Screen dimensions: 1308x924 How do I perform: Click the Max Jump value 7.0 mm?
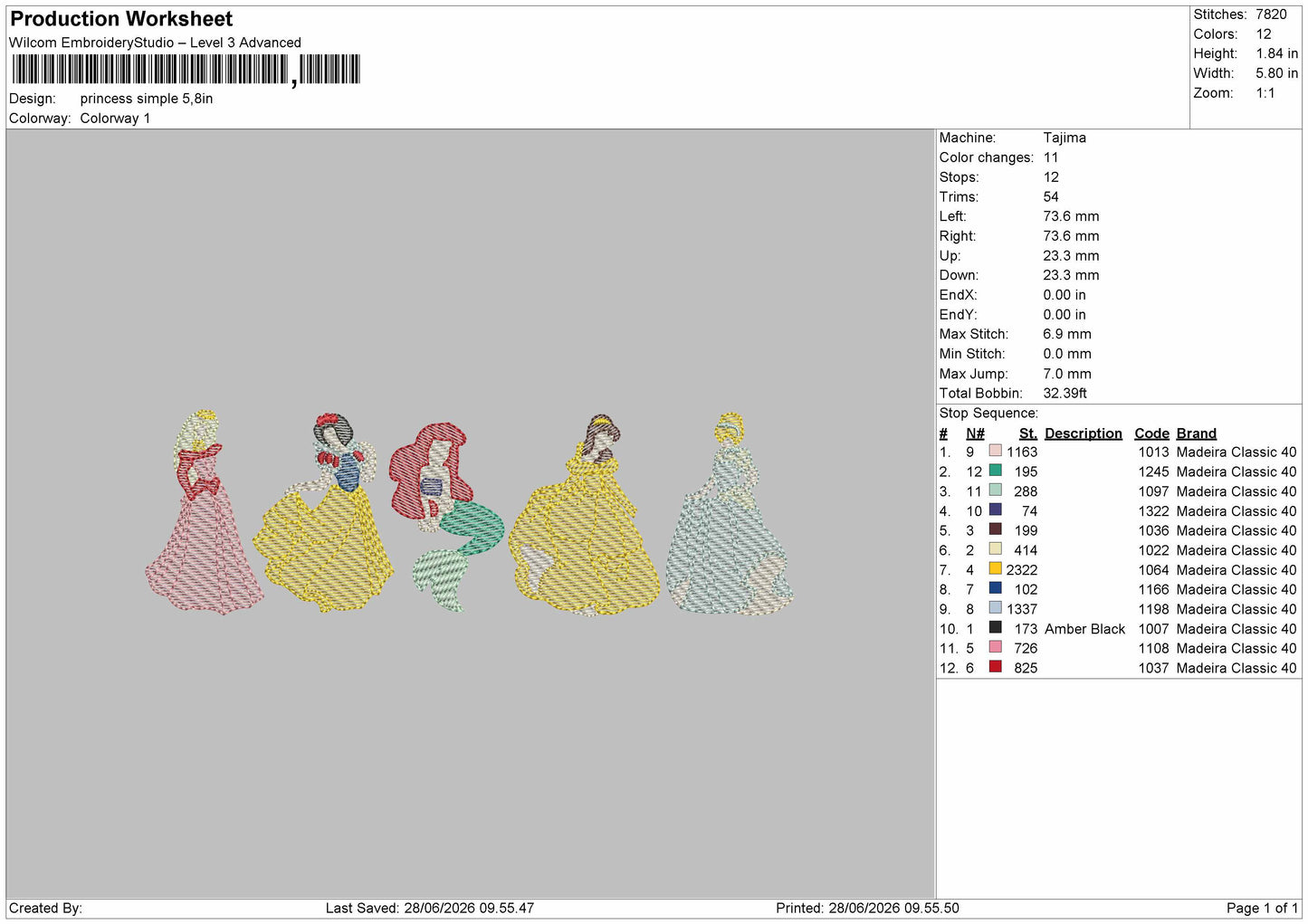1067,374
